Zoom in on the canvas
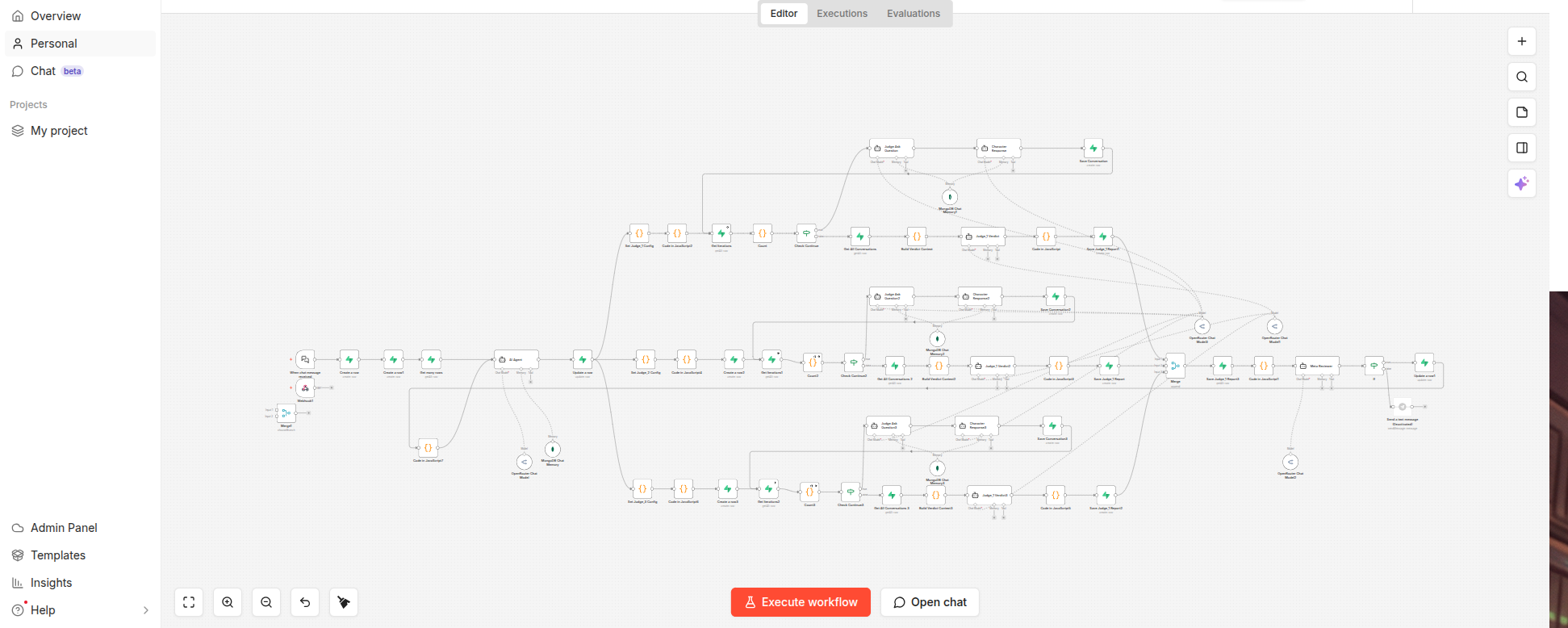Screen dimensions: 1568x628 [x=228, y=602]
